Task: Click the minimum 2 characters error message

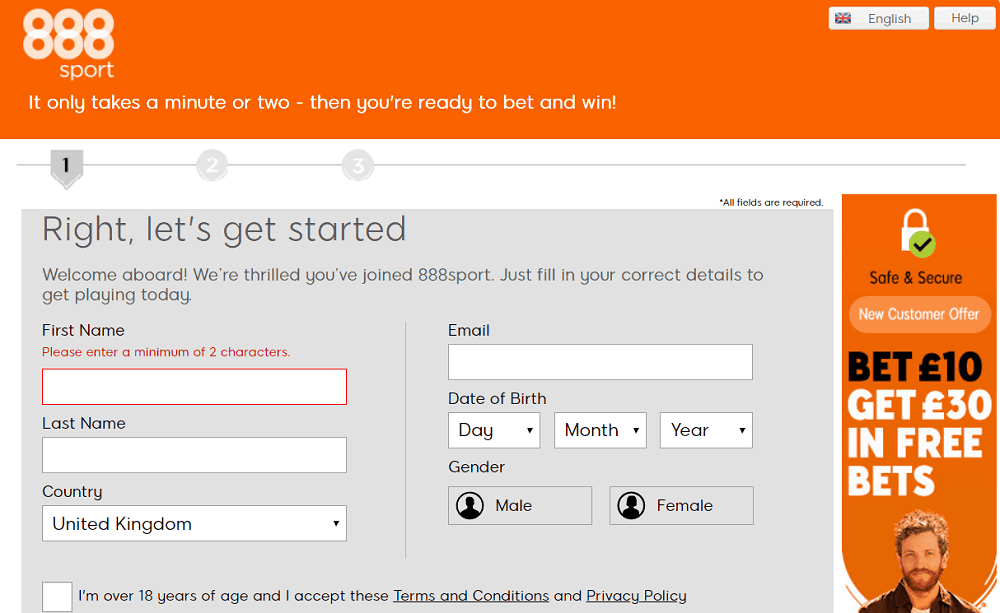Action: click(166, 352)
